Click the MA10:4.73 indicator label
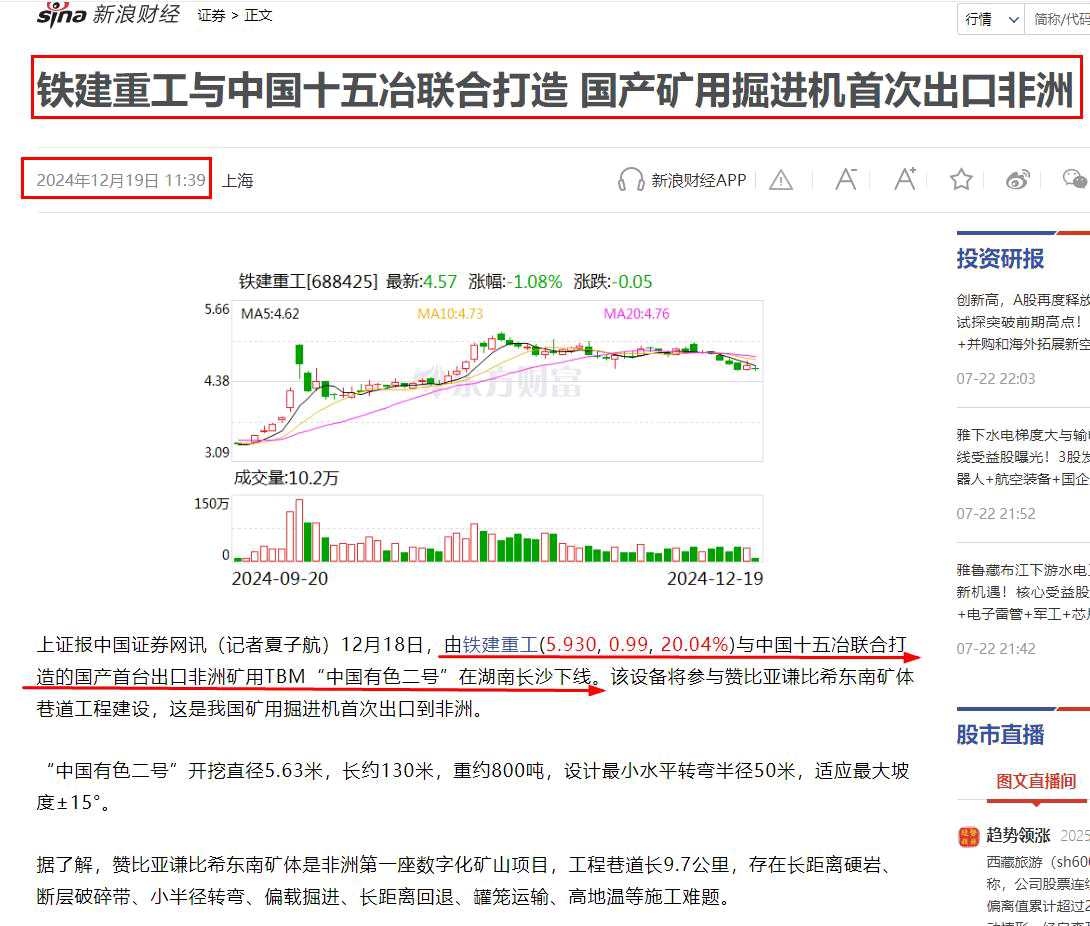Image resolution: width=1090 pixels, height=926 pixels. (x=450, y=314)
